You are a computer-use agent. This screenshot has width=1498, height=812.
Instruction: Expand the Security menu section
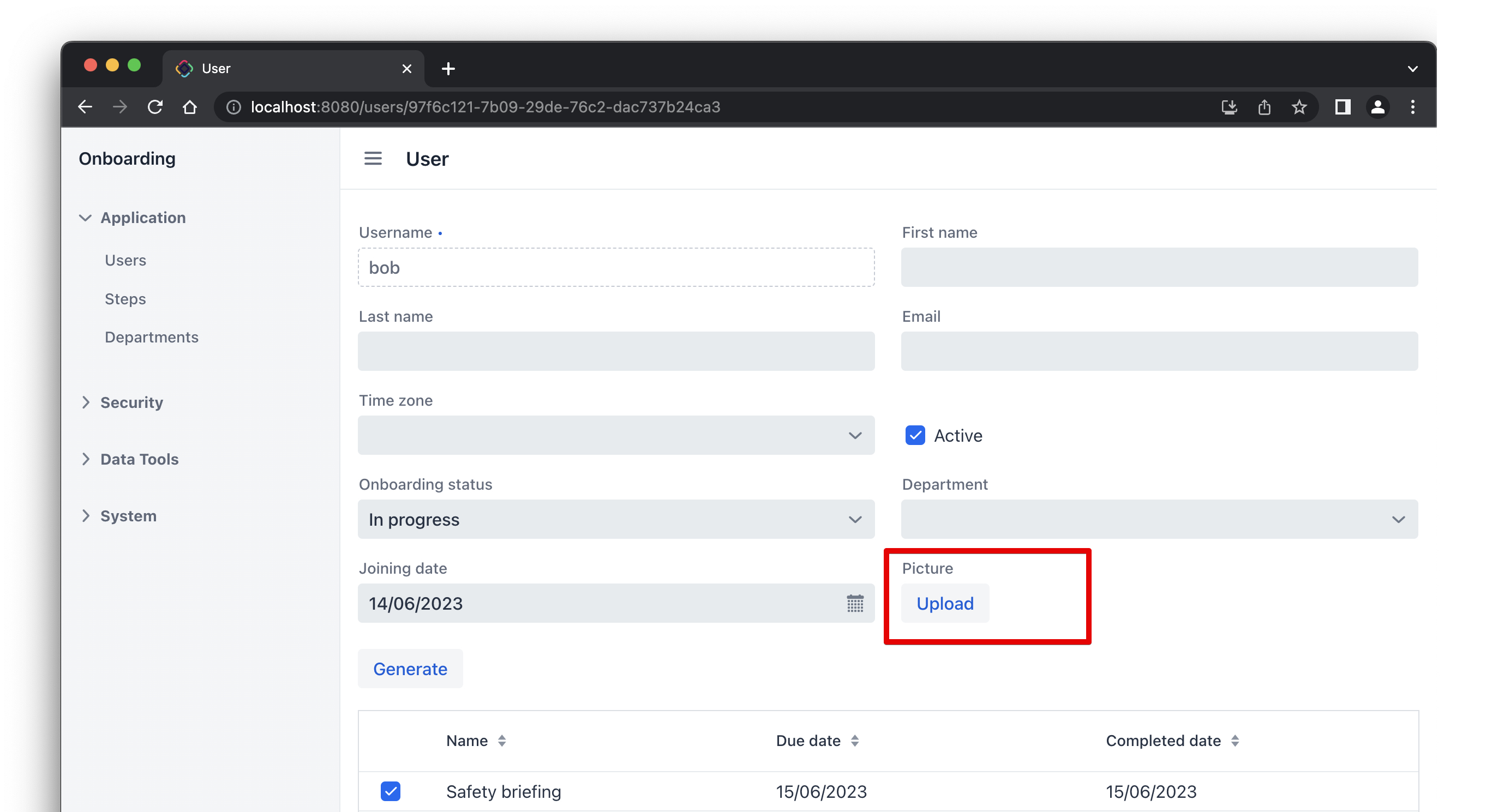[131, 402]
